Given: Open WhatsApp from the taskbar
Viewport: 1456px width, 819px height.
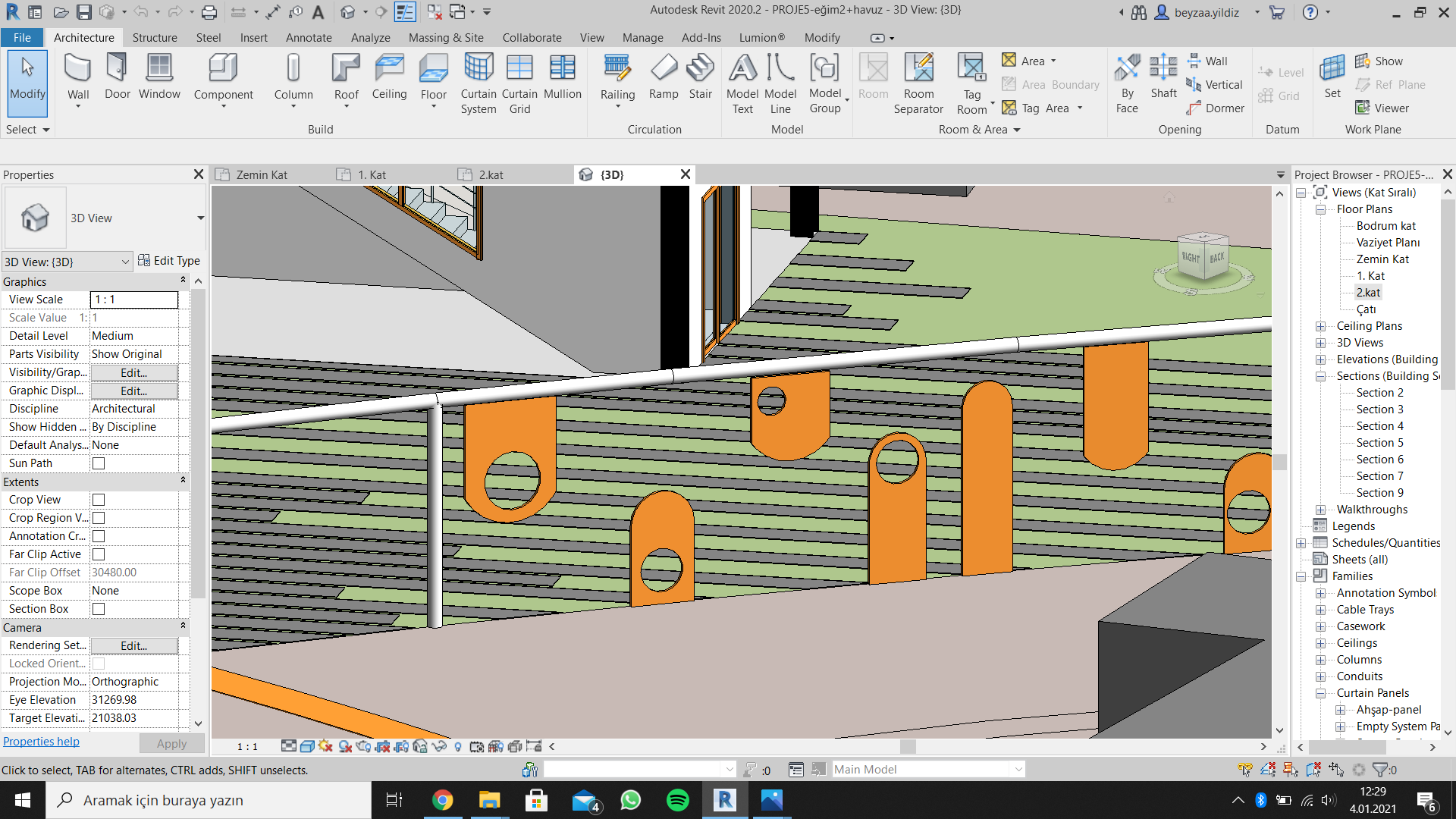Looking at the screenshot, I should (630, 800).
